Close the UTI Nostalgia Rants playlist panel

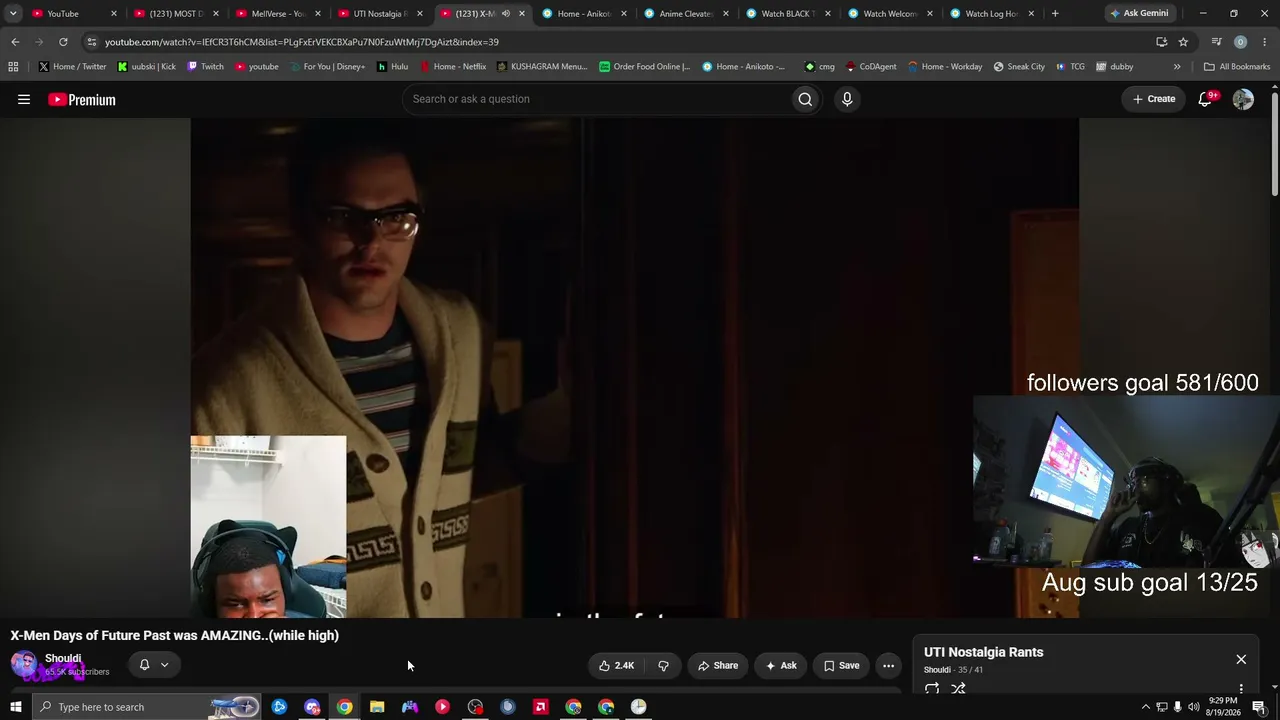[1241, 660]
